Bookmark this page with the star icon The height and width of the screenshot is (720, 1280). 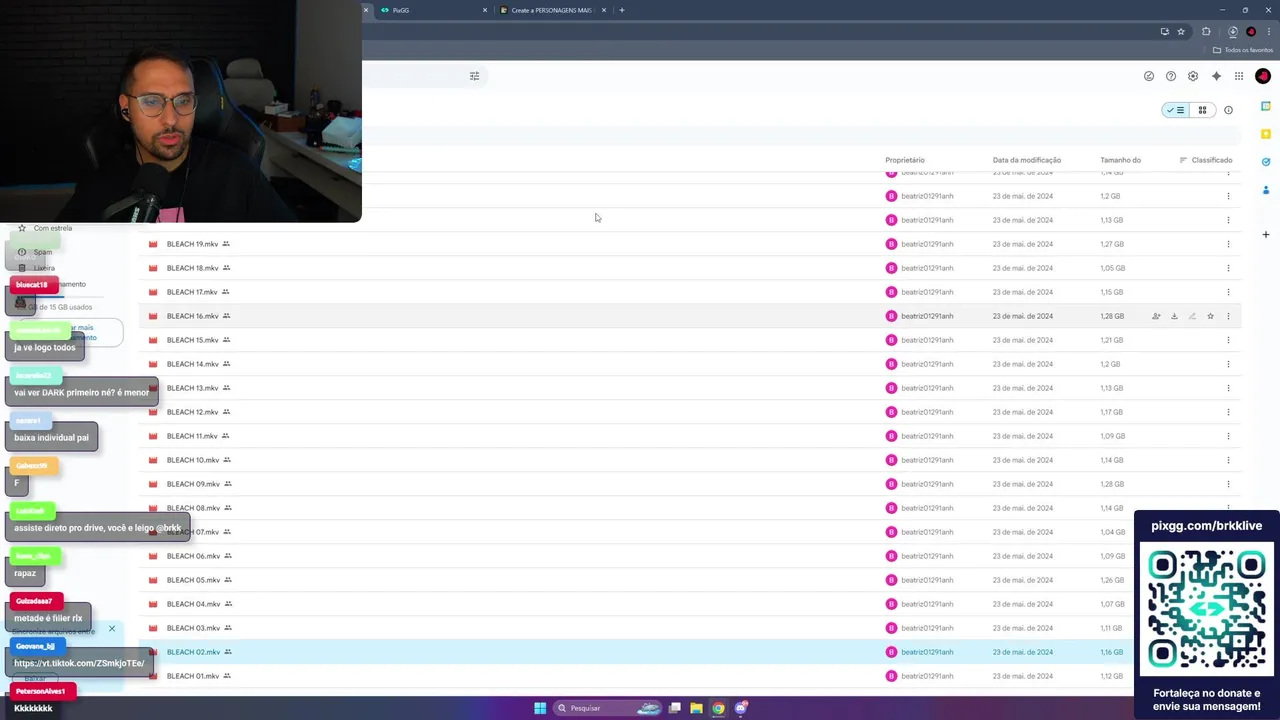pyautogui.click(x=1181, y=32)
